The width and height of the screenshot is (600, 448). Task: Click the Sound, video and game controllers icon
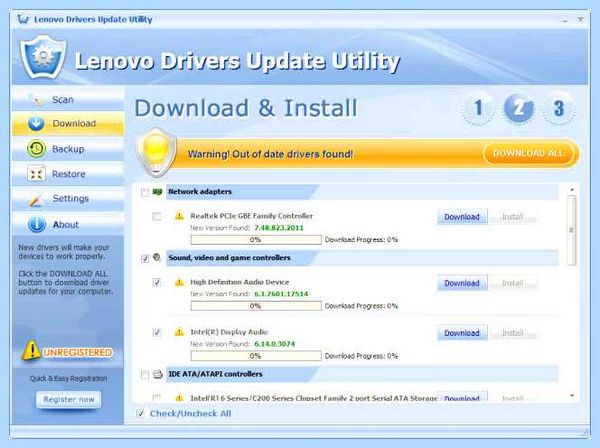coord(157,257)
